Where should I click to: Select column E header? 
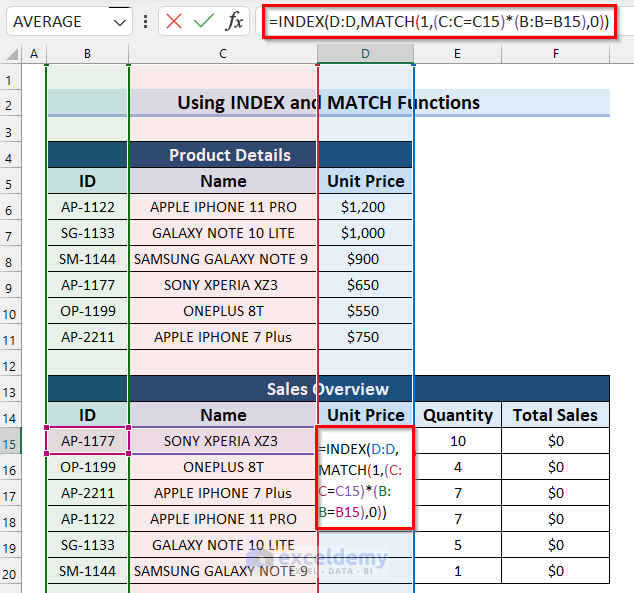point(457,54)
